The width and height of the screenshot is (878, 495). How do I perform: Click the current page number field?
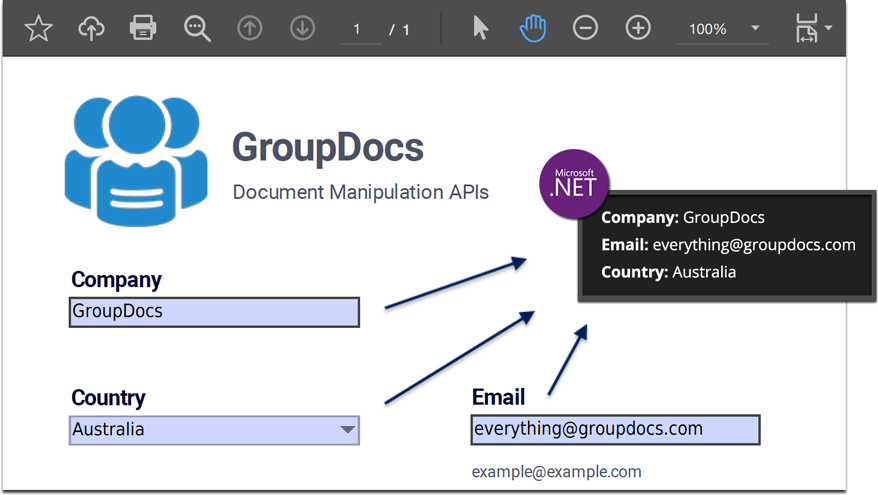tap(358, 30)
